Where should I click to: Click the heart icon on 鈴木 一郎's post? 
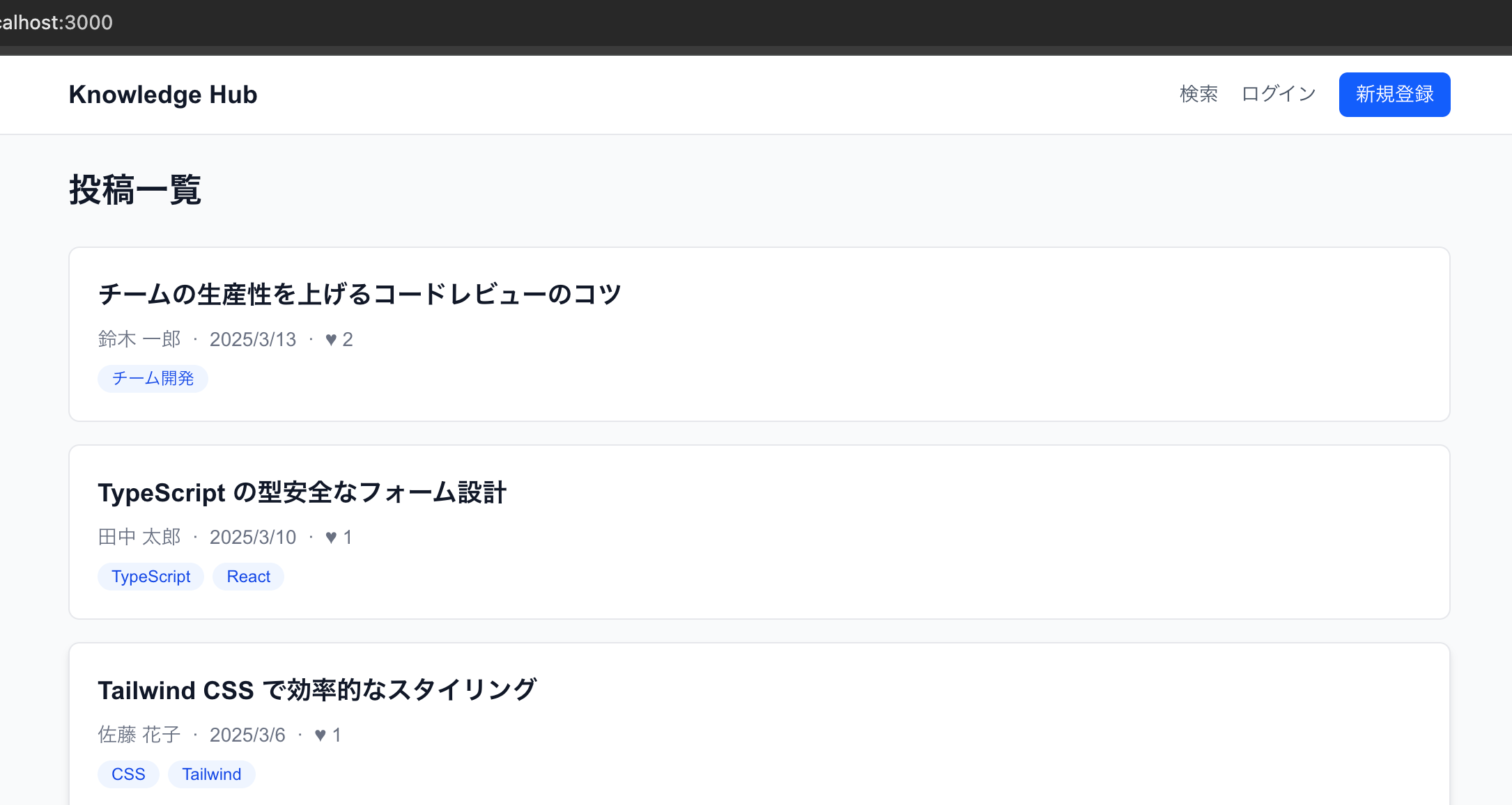coord(331,340)
